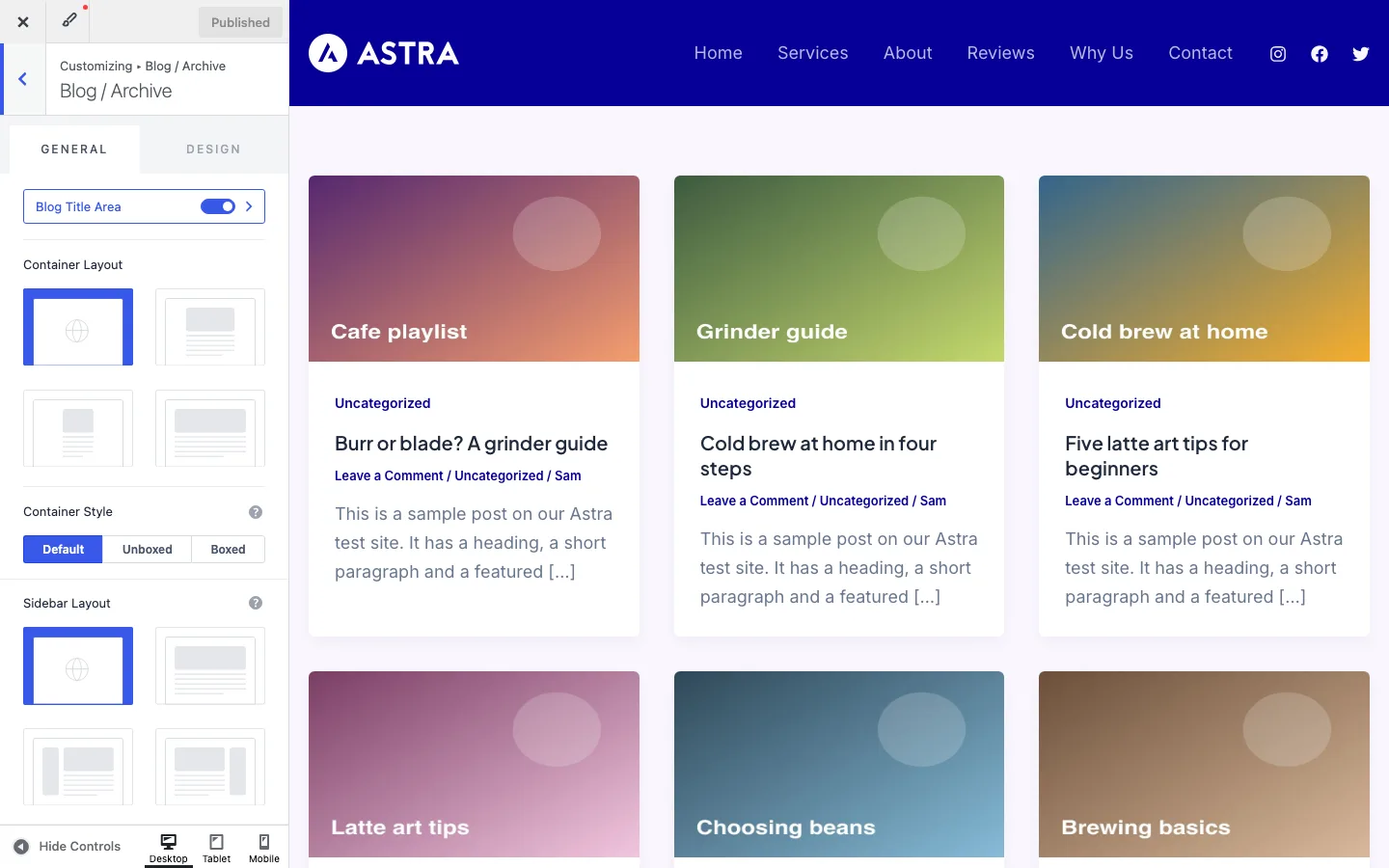The height and width of the screenshot is (868, 1389).
Task: Click the Cafe playlist featured image
Action: point(474,268)
